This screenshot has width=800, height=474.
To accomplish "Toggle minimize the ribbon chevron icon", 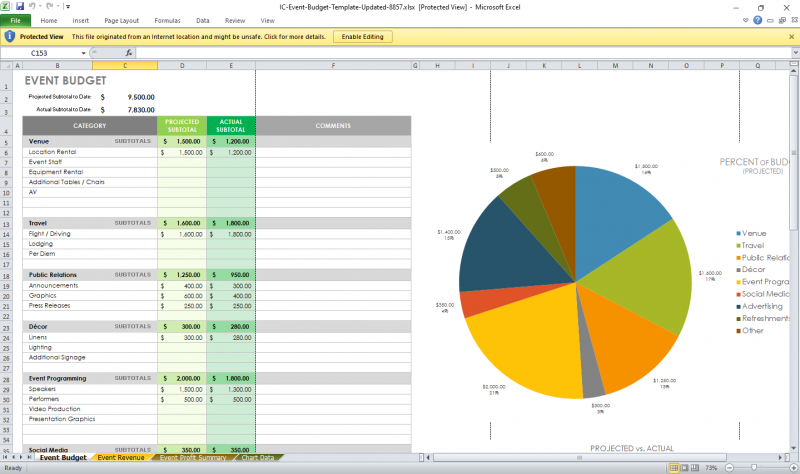I will point(745,20).
